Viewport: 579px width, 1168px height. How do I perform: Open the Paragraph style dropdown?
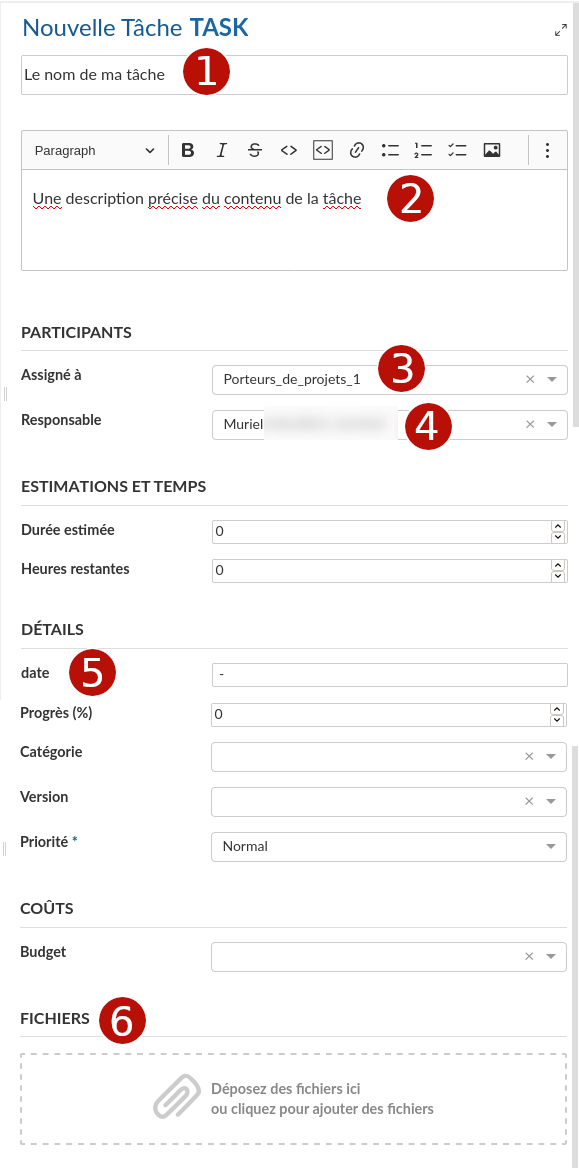point(95,150)
